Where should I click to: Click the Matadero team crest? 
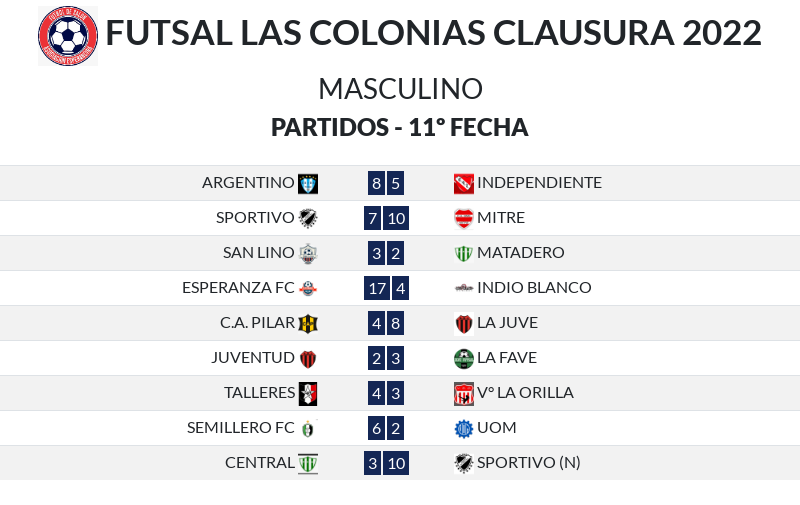click(x=463, y=253)
